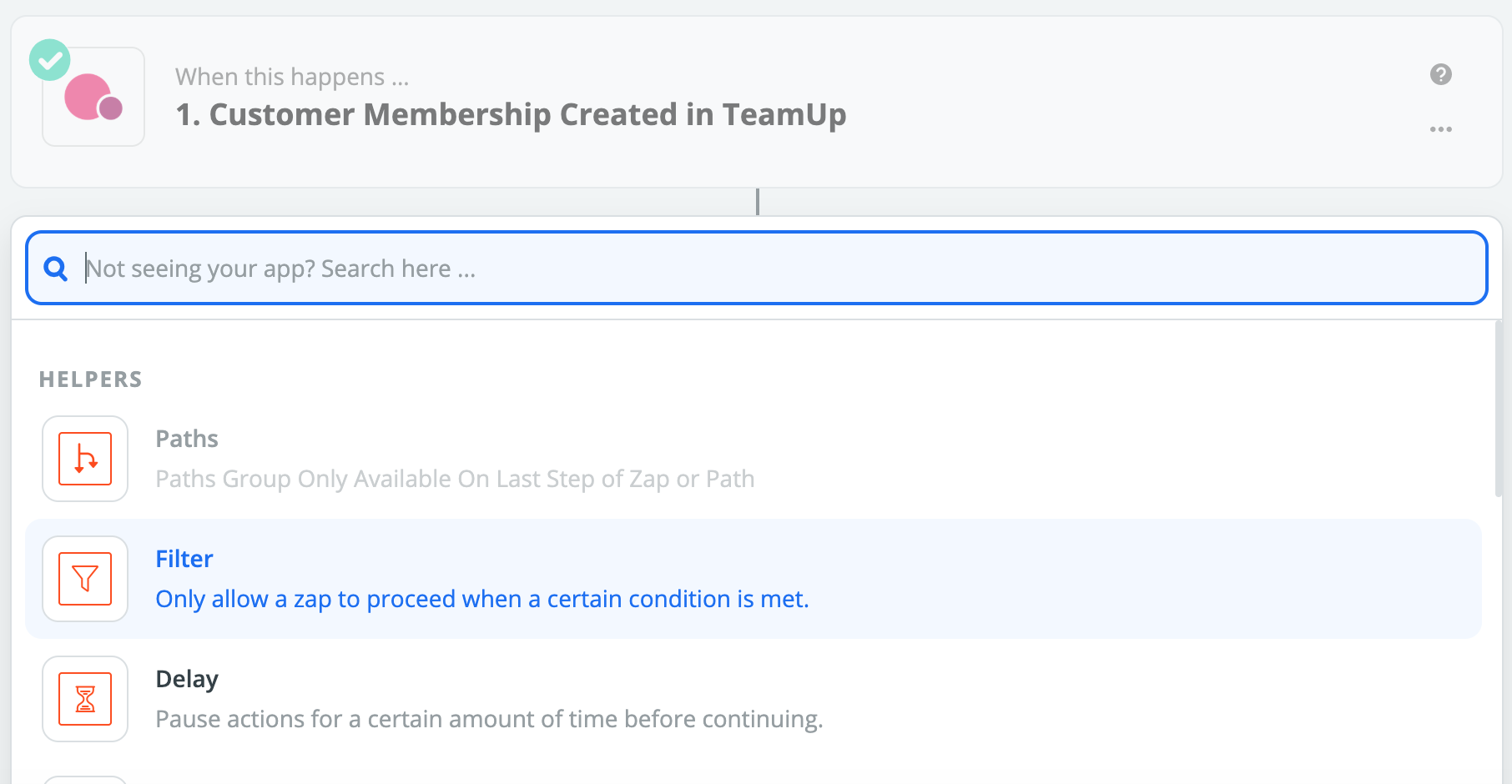Click the 'Paths Group Only Available' description

[455, 479]
